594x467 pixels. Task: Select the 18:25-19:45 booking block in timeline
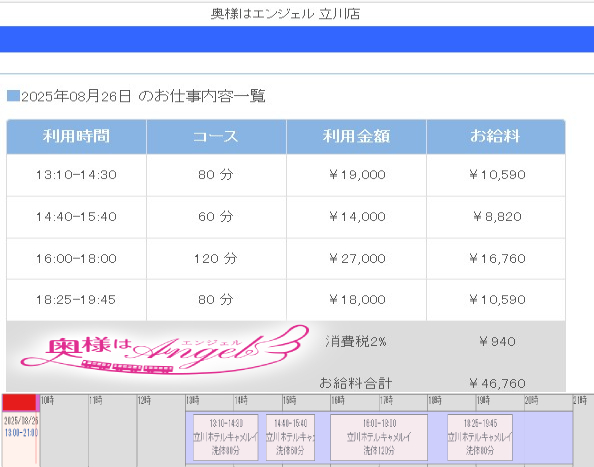coord(480,437)
